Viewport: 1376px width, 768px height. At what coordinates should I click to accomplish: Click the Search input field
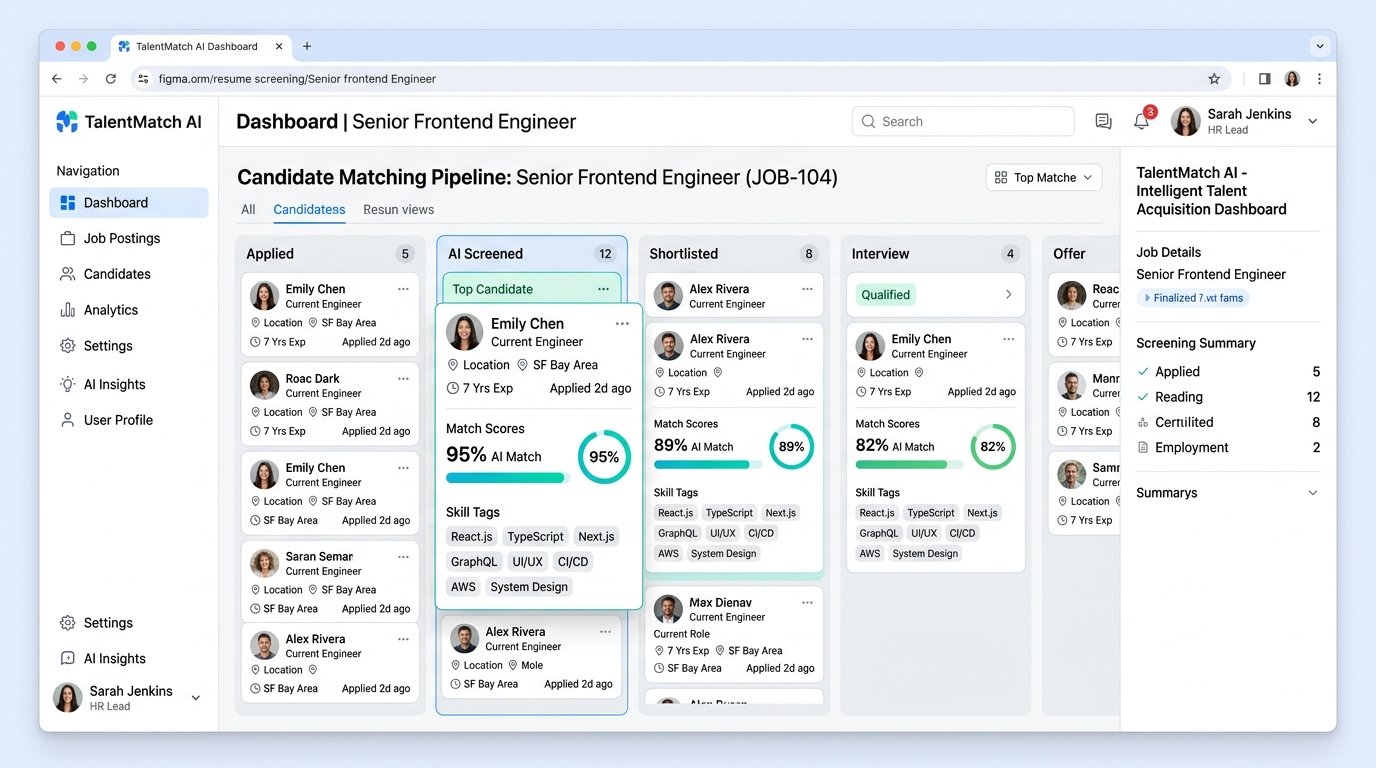pyautogui.click(x=963, y=122)
